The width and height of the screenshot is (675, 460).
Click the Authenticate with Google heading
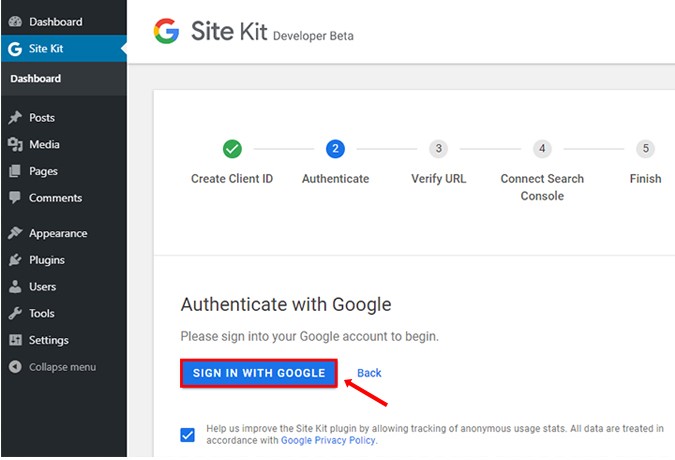coord(286,305)
